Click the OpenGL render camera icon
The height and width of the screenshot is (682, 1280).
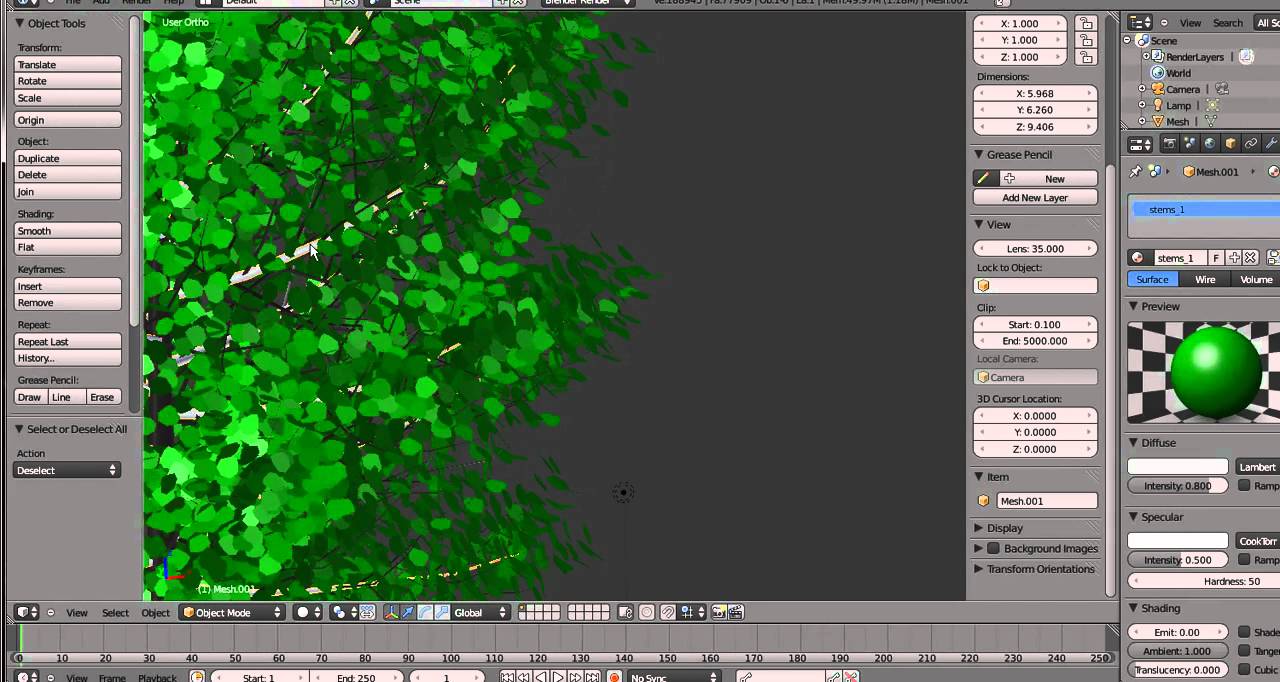(x=718, y=612)
